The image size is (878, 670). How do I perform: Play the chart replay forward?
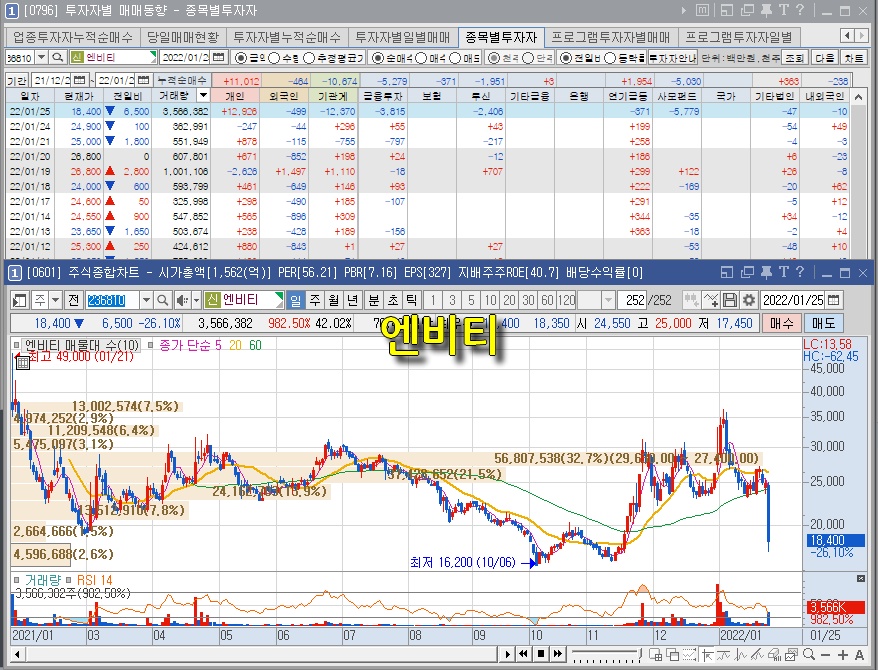coord(507,654)
